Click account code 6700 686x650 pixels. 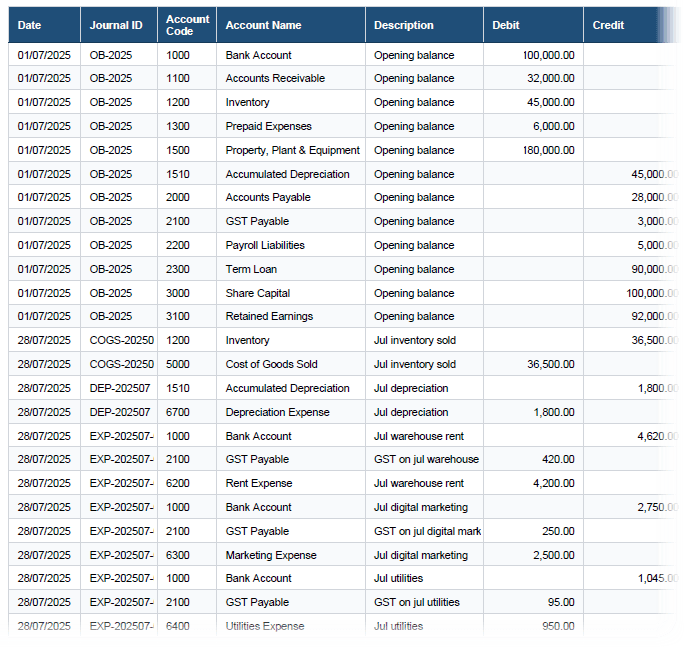178,412
